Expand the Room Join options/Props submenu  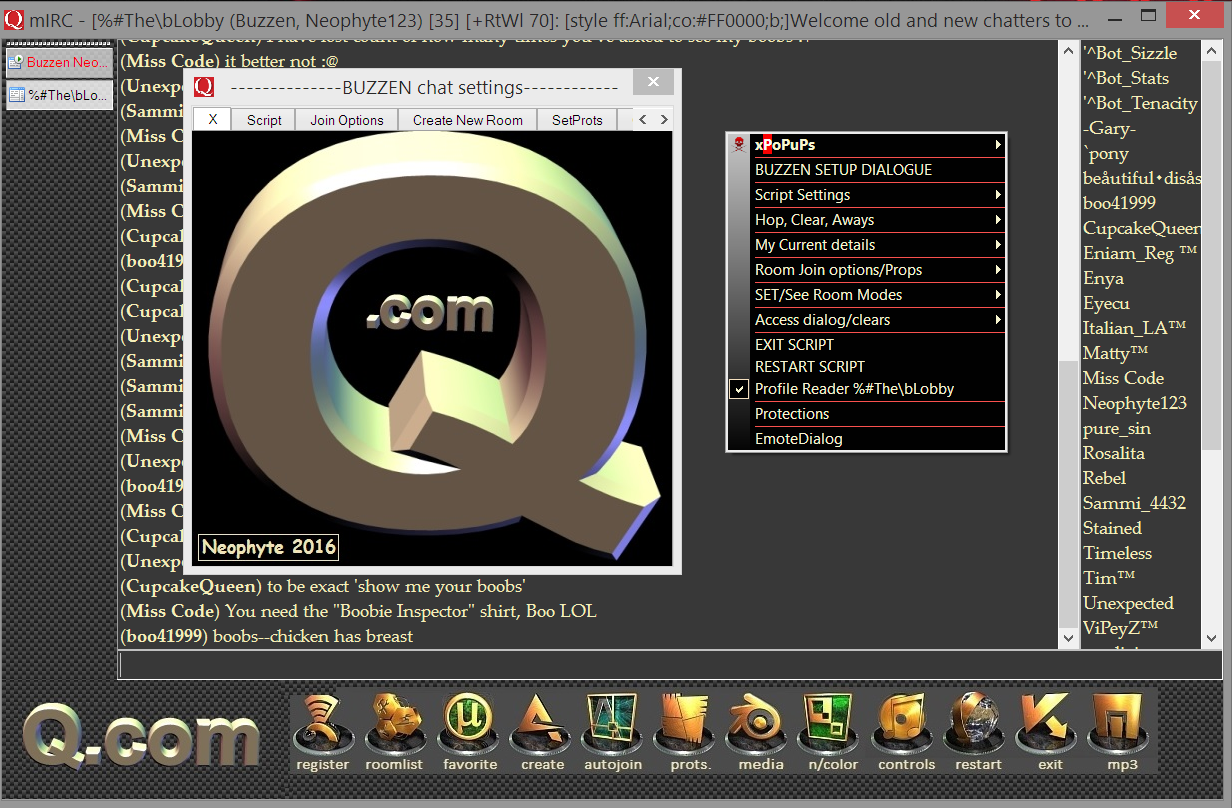(x=997, y=270)
